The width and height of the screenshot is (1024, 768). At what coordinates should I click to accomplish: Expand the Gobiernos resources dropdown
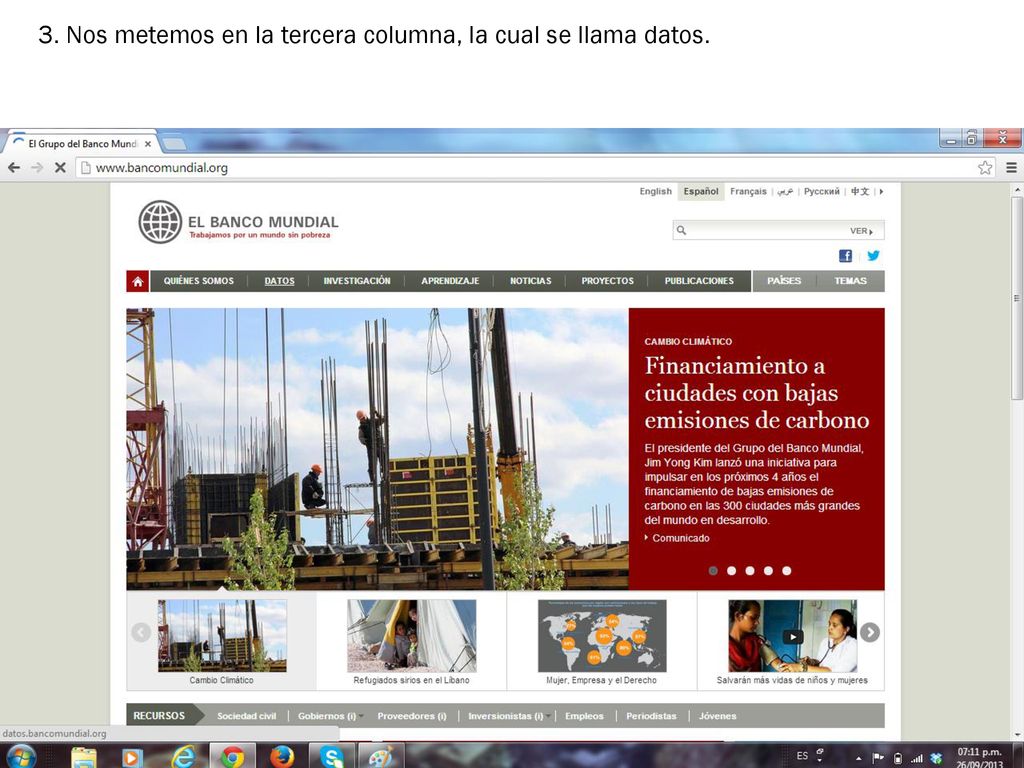[x=361, y=716]
